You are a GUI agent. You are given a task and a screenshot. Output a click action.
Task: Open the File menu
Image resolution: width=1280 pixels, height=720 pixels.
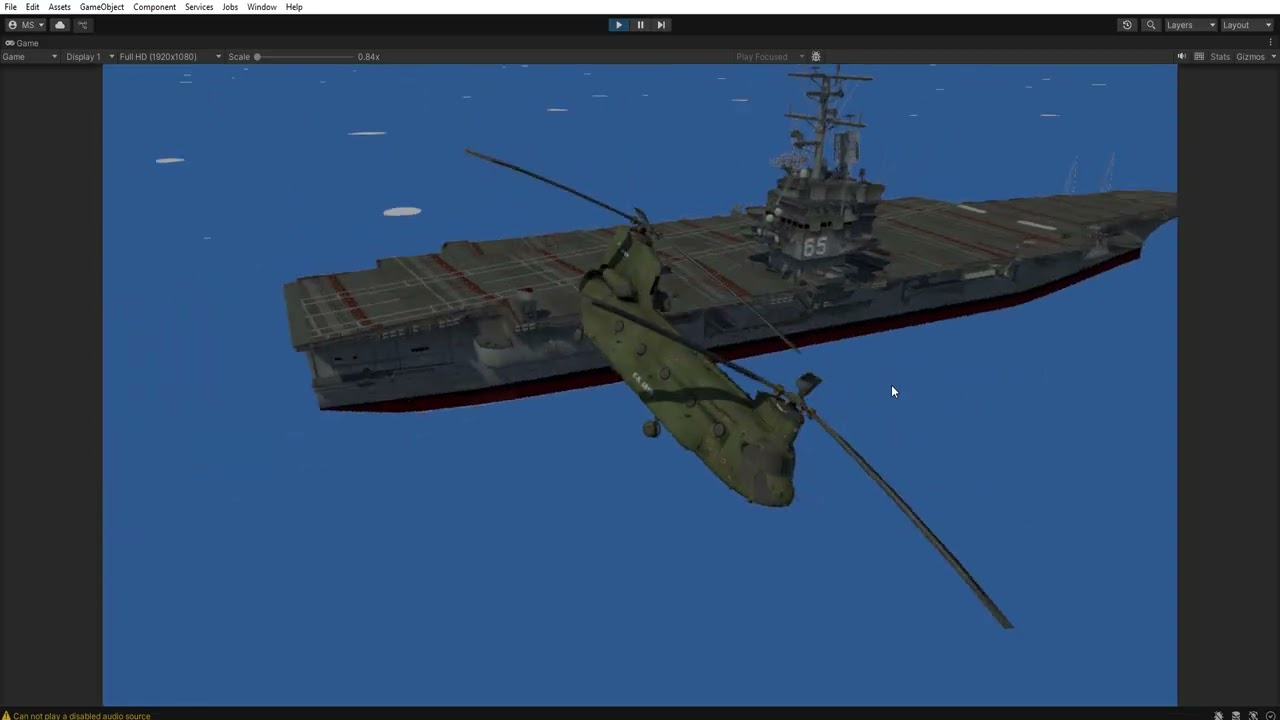tap(10, 7)
